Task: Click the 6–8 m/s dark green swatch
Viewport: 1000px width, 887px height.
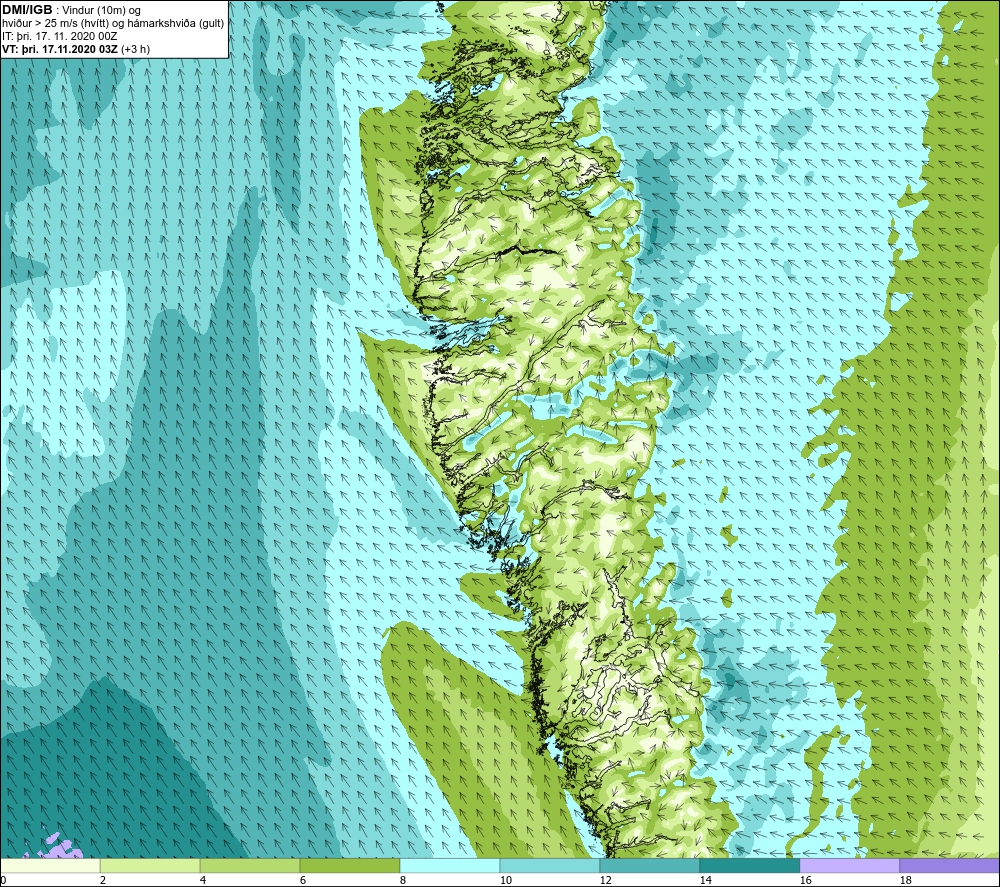Action: click(x=349, y=865)
